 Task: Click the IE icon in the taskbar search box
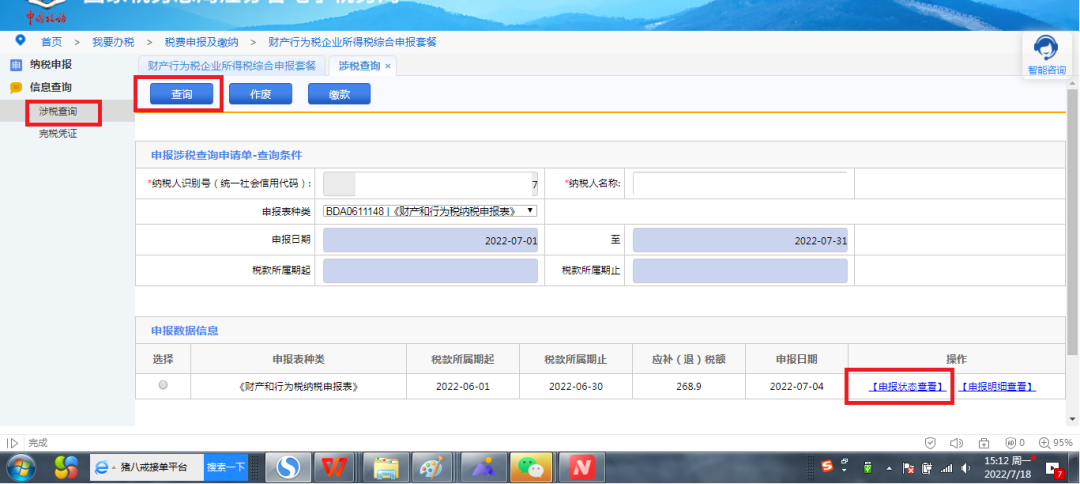[103, 467]
